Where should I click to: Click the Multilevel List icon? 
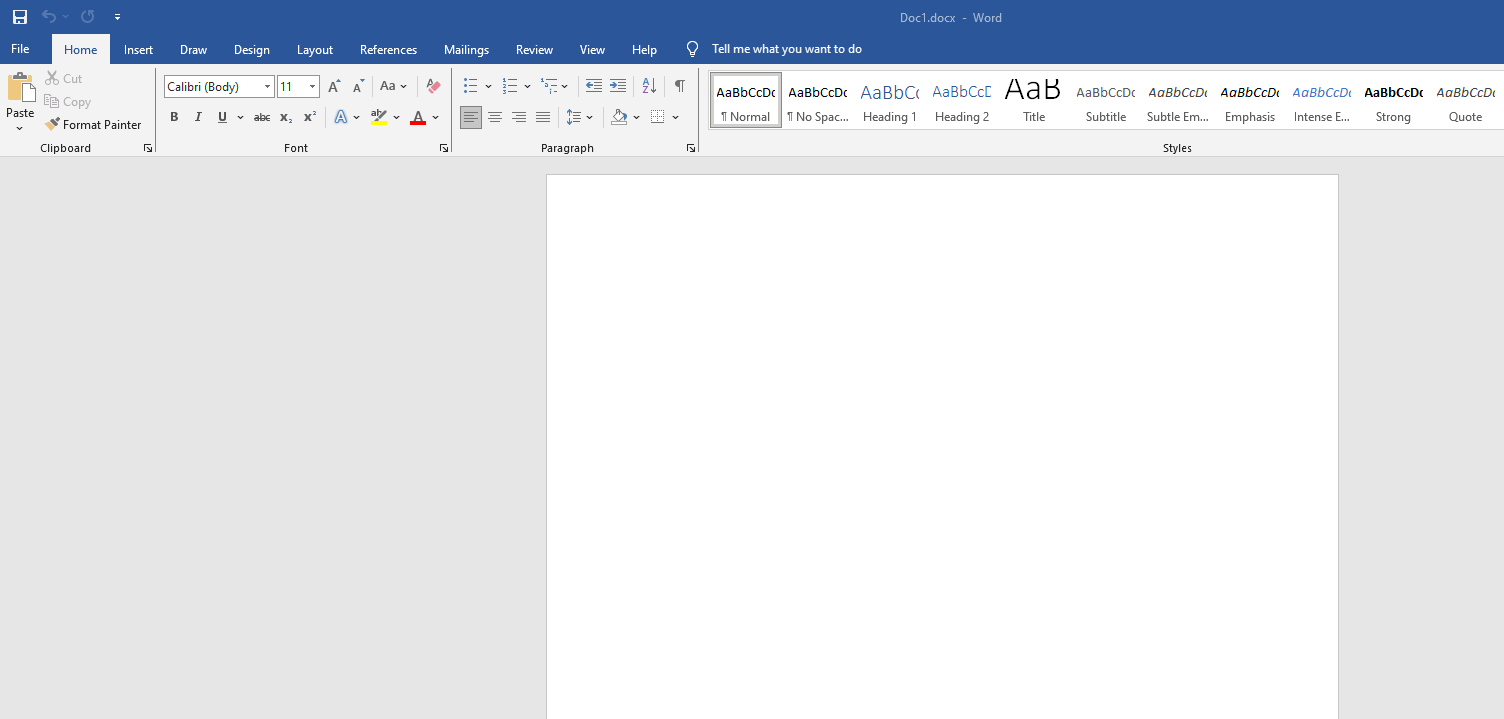[549, 86]
